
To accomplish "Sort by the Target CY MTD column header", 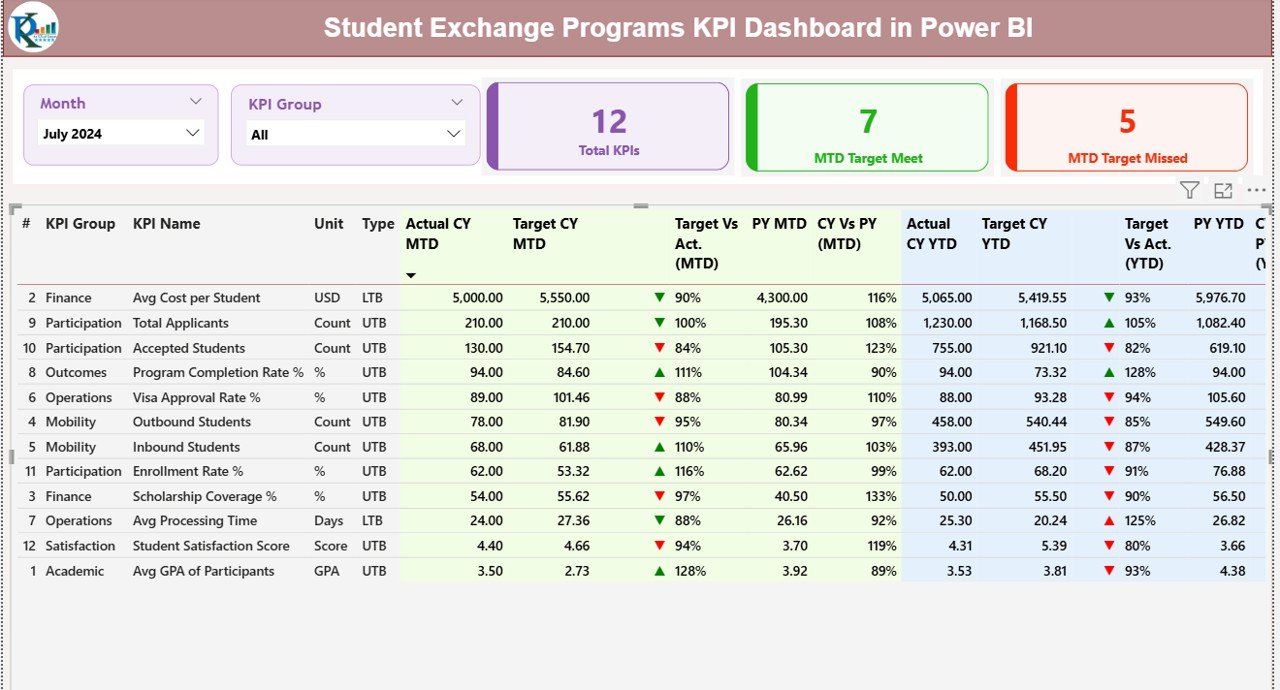I will [x=545, y=233].
